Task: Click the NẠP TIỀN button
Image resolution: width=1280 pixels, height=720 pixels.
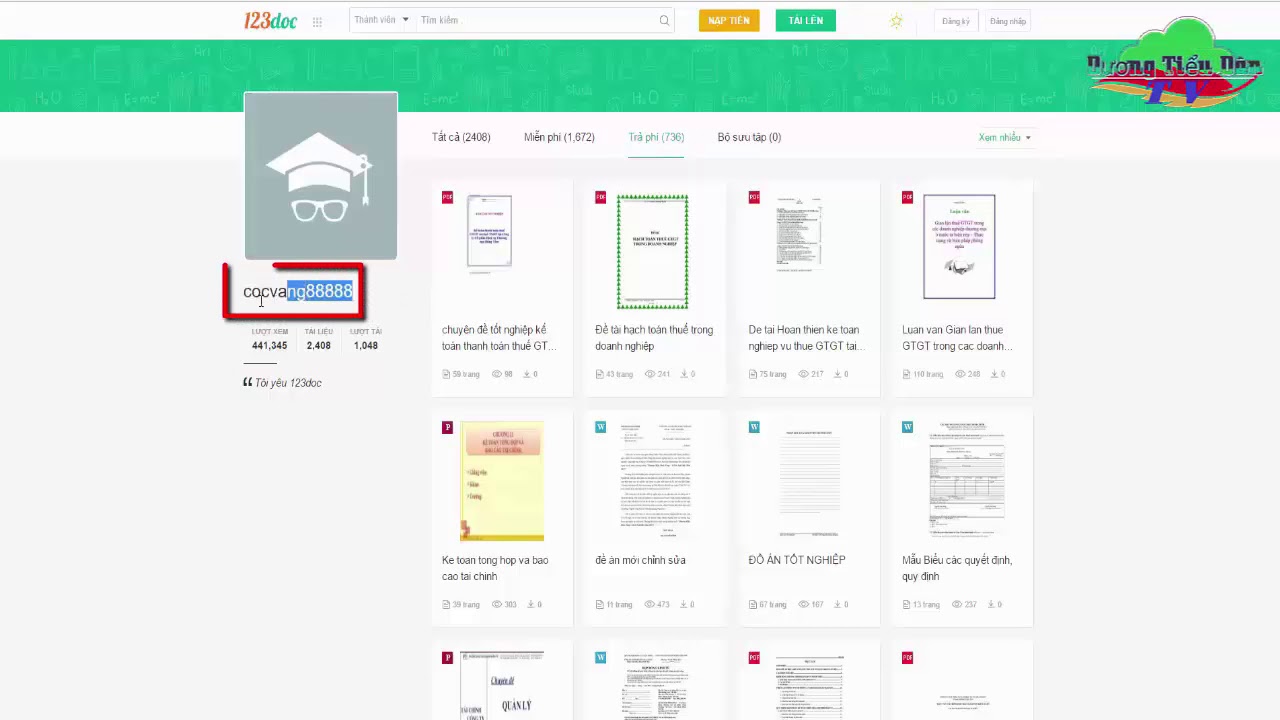Action: tap(729, 20)
